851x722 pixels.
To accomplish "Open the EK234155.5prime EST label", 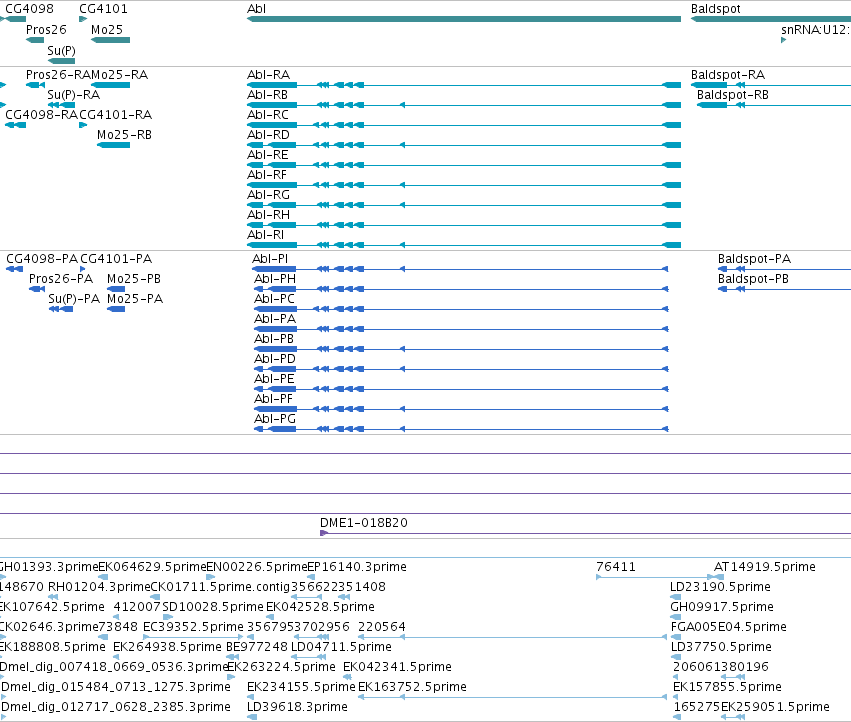I will pos(301,687).
